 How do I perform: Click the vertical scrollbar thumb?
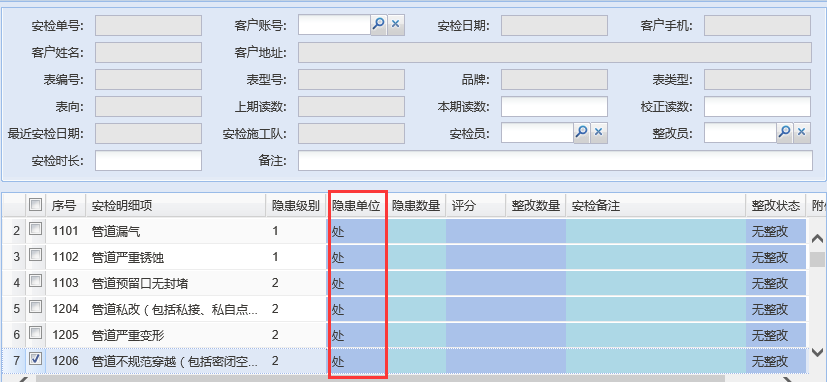point(817,259)
